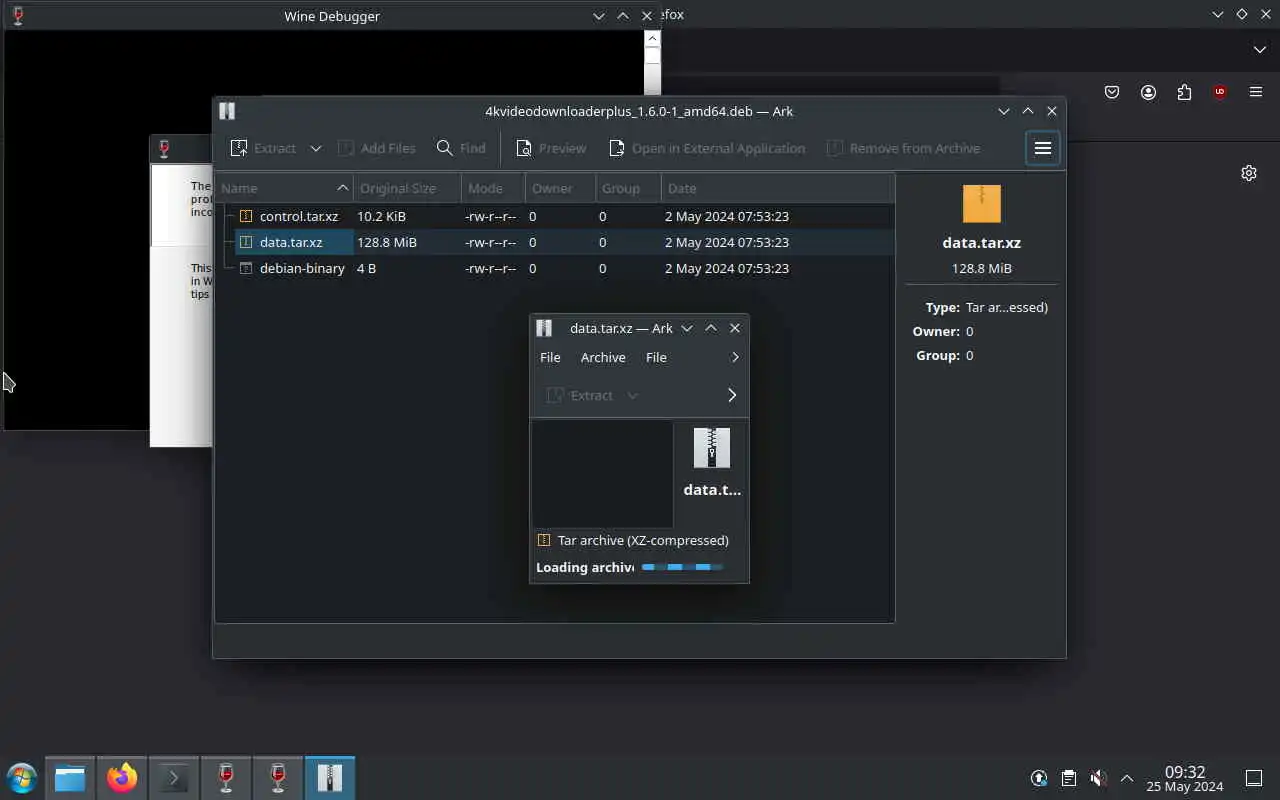The width and height of the screenshot is (1280, 800).
Task: Click Extract in the main Ark toolbar
Action: tap(263, 148)
